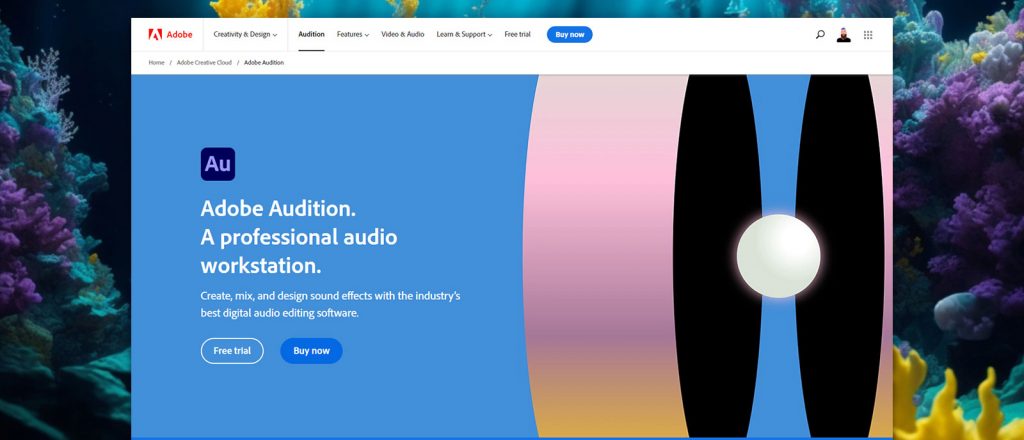Expand the Features dropdown menu

tap(353, 35)
